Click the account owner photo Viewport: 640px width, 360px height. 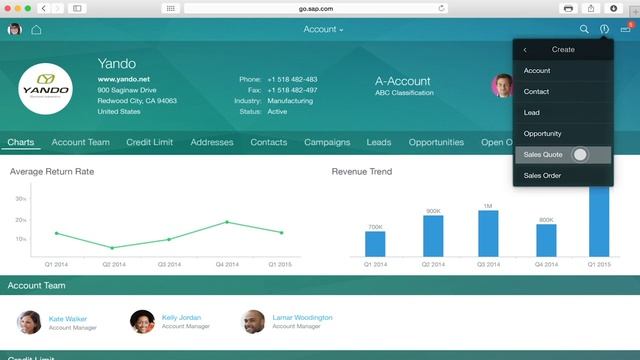(x=502, y=86)
